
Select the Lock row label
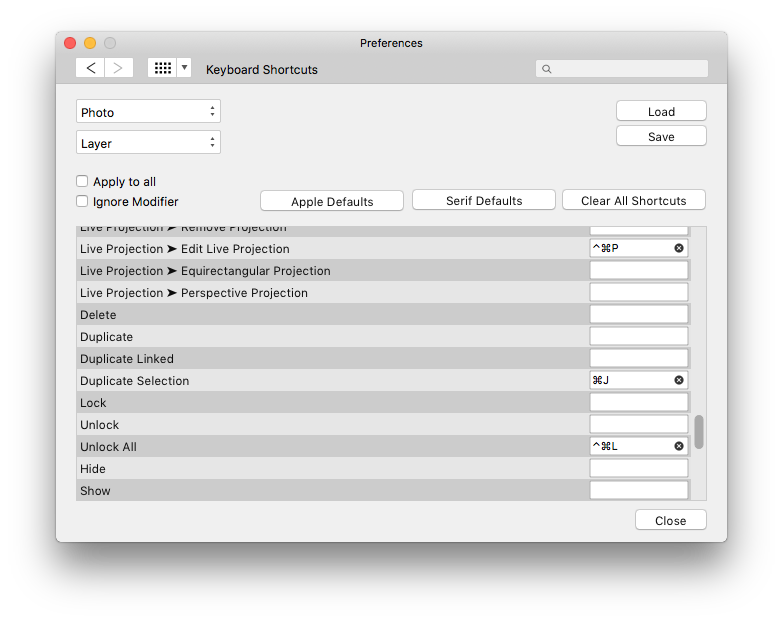[93, 402]
